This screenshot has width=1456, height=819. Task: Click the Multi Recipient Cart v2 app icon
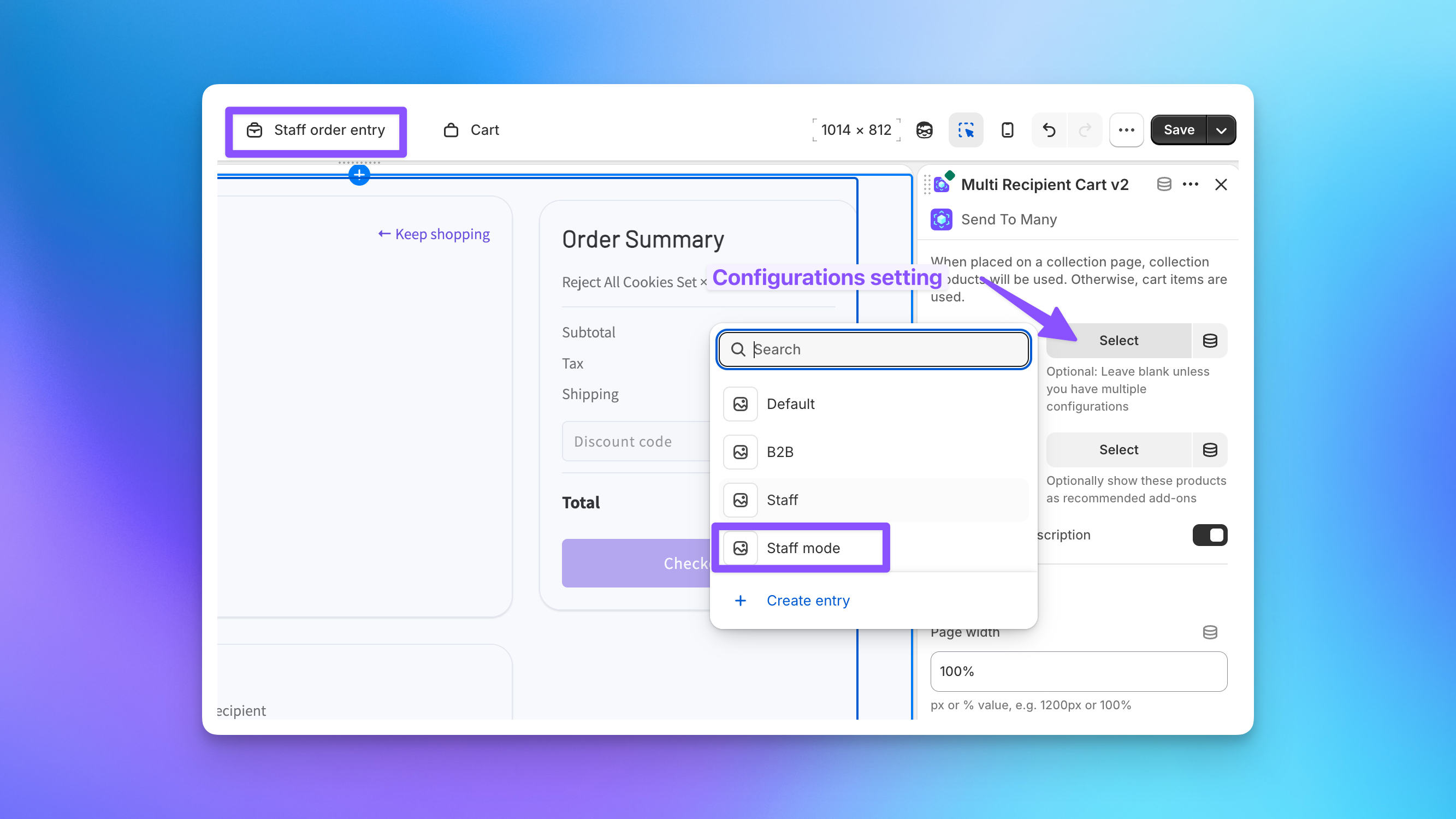[942, 183]
